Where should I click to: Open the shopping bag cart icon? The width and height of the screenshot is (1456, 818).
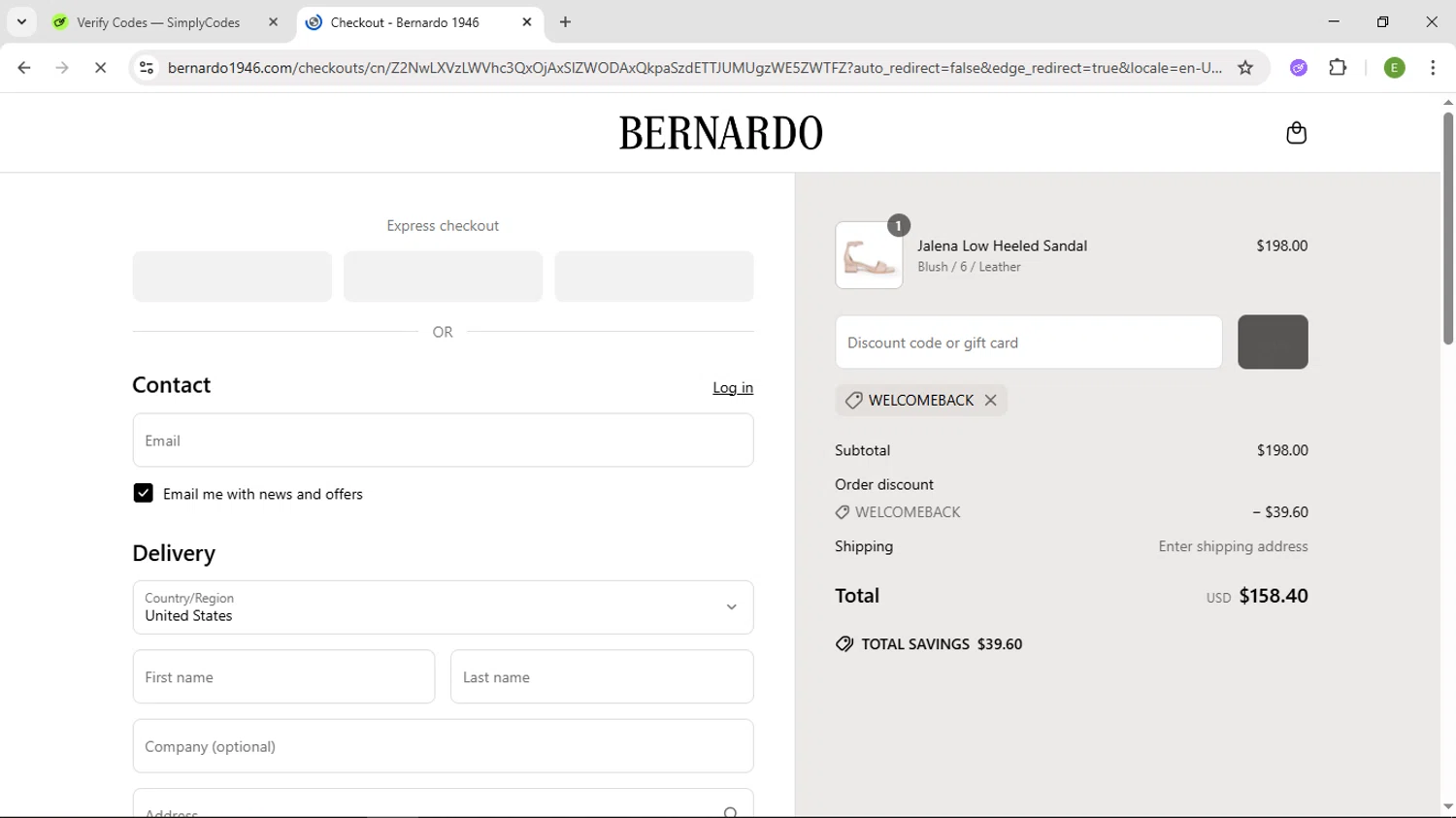coord(1296,133)
